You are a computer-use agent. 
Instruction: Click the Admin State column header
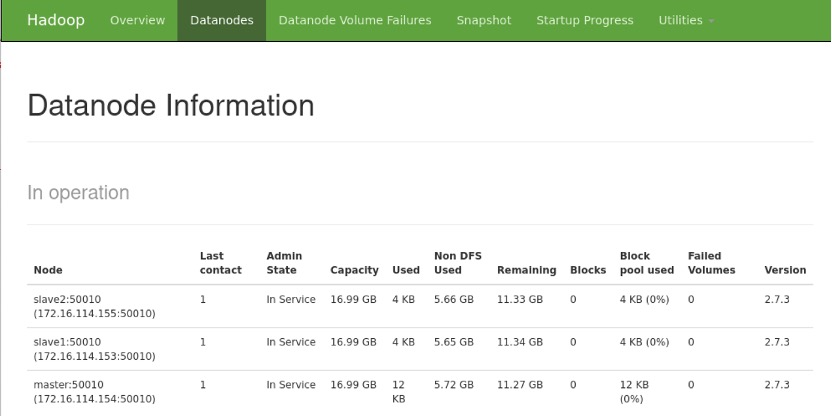[x=285, y=263]
